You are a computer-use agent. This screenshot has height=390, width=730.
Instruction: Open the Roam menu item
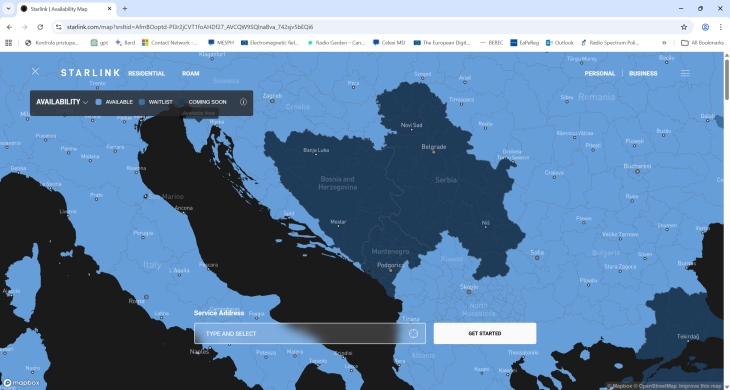pyautogui.click(x=190, y=74)
